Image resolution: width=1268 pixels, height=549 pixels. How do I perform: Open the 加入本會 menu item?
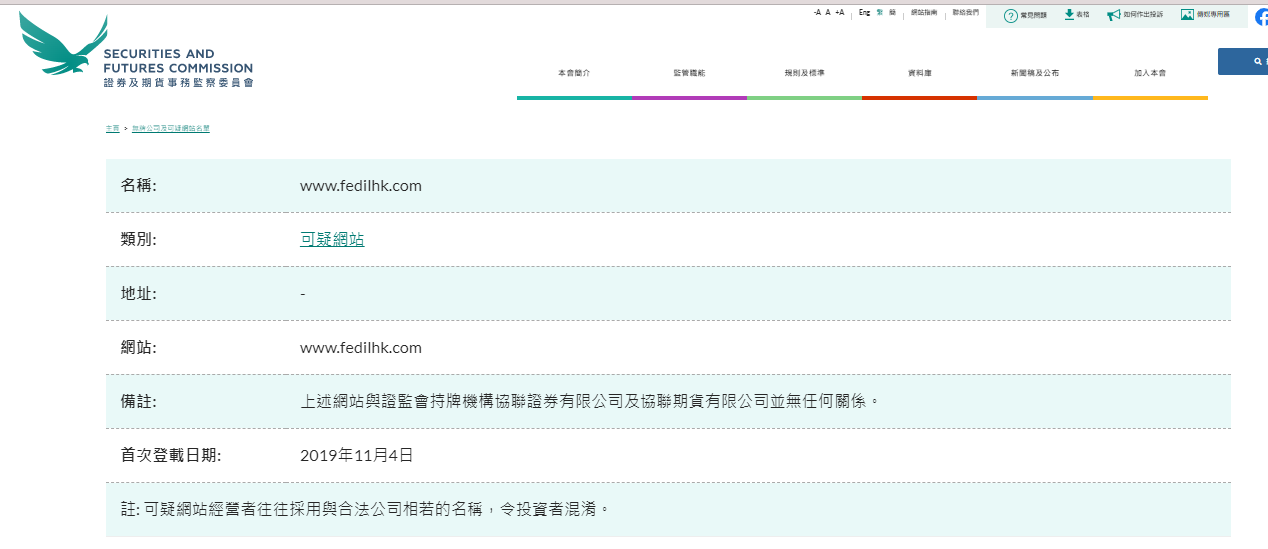click(1150, 74)
